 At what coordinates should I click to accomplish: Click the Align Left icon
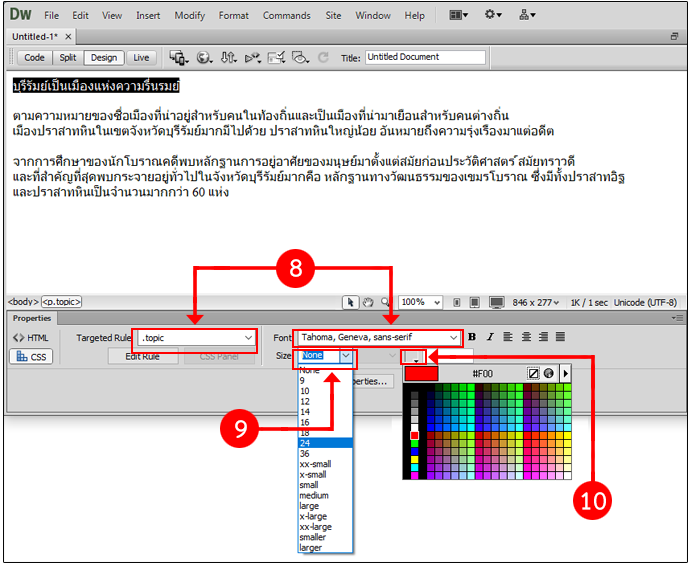pos(507,337)
